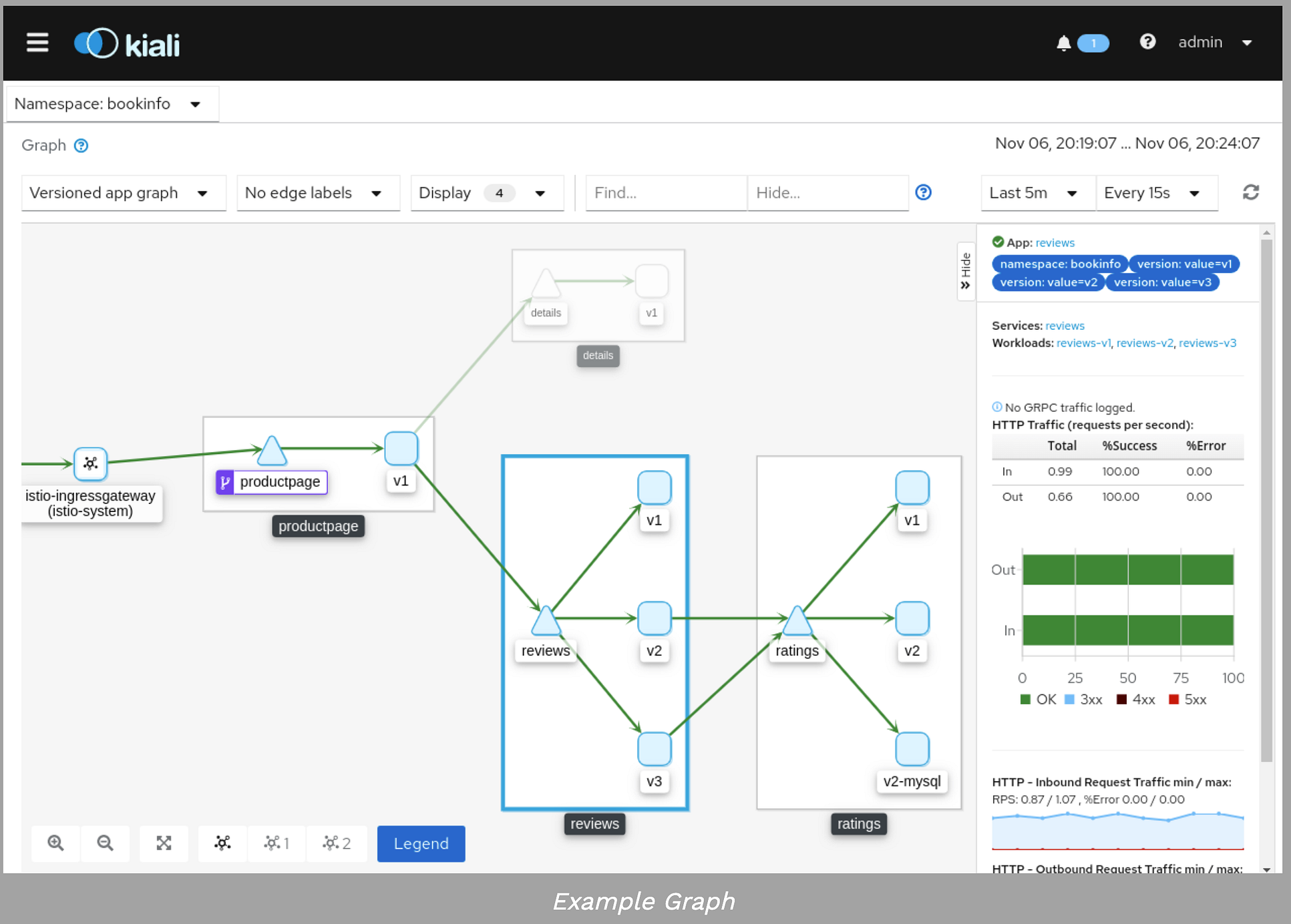Open the hamburger navigation menu
This screenshot has height=924, width=1291.
[x=37, y=43]
